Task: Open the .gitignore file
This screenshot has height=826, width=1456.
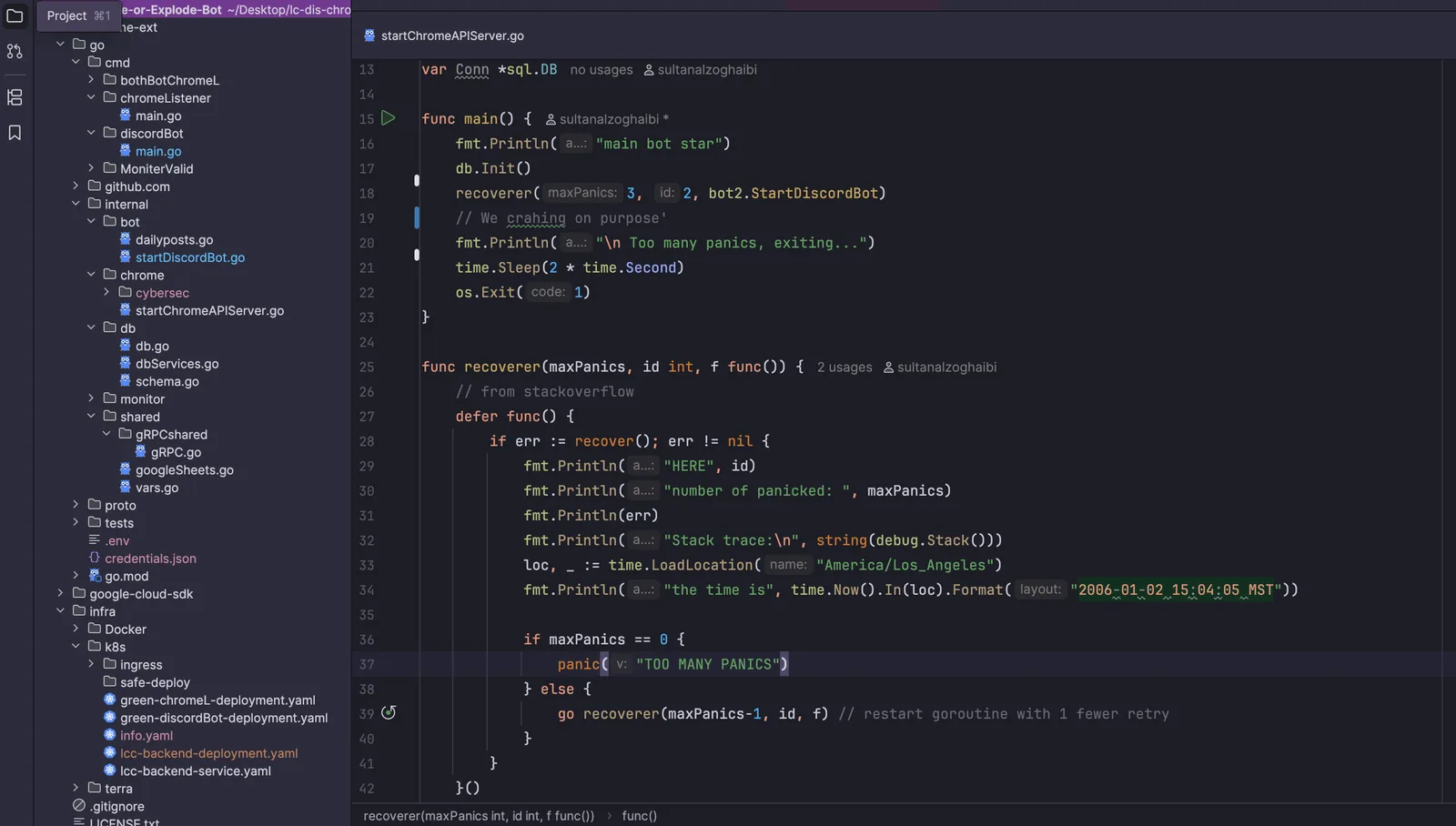Action: tap(116, 806)
